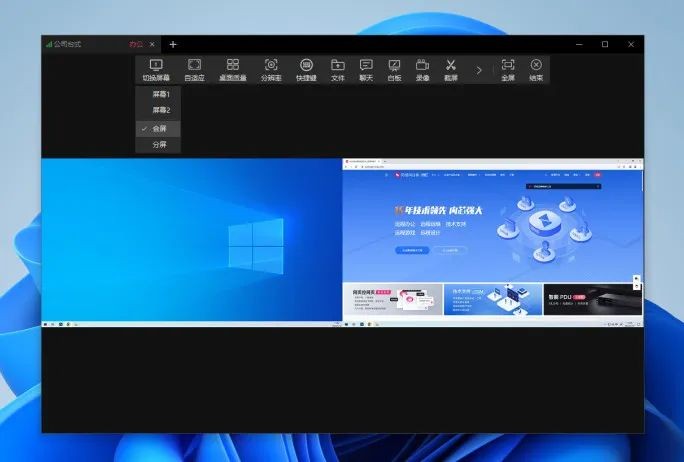Image resolution: width=684 pixels, height=462 pixels.
Task: Click the outlined button beside blue download button
Action: point(450,250)
